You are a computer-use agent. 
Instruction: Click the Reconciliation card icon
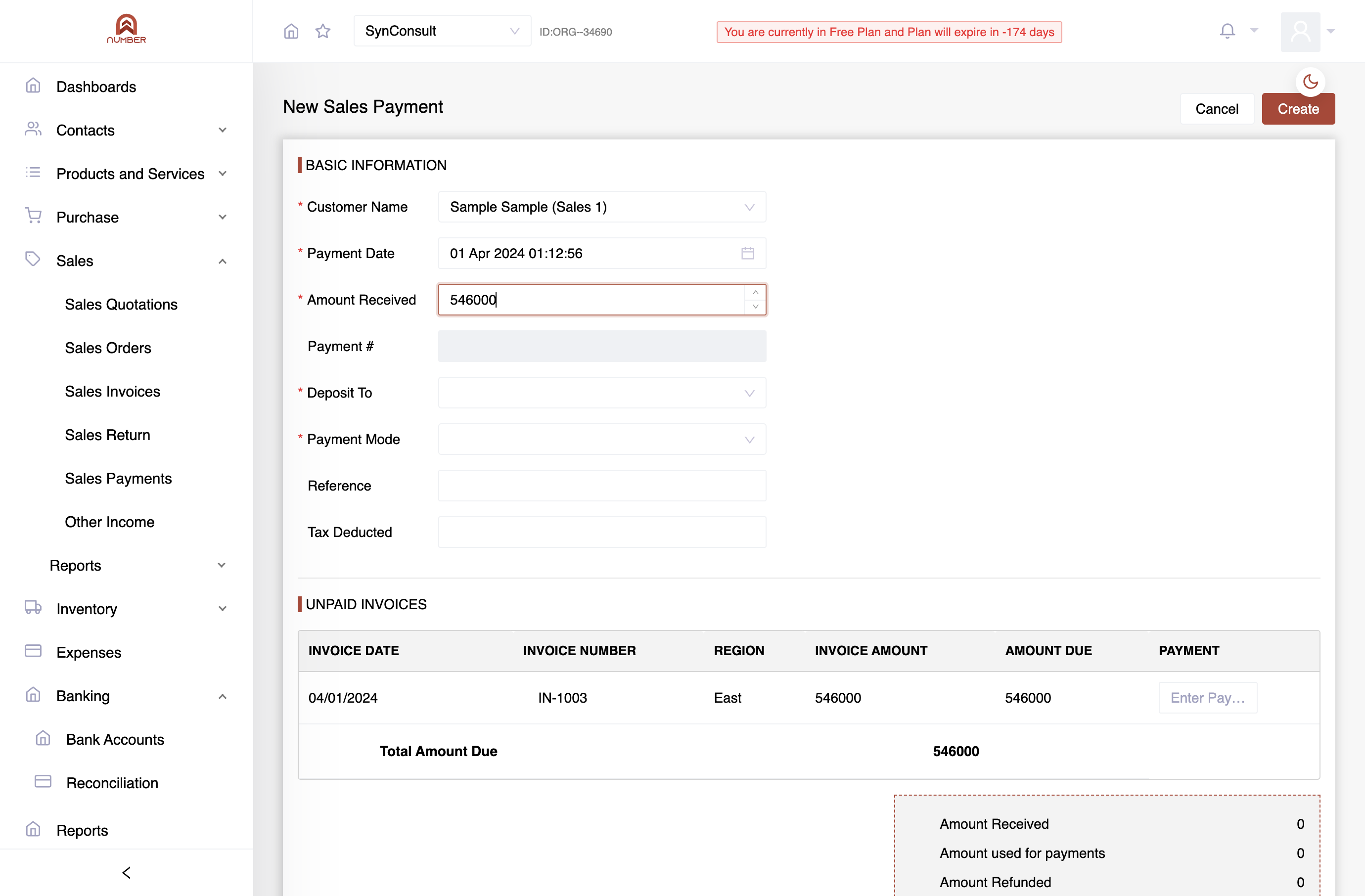coord(43,781)
